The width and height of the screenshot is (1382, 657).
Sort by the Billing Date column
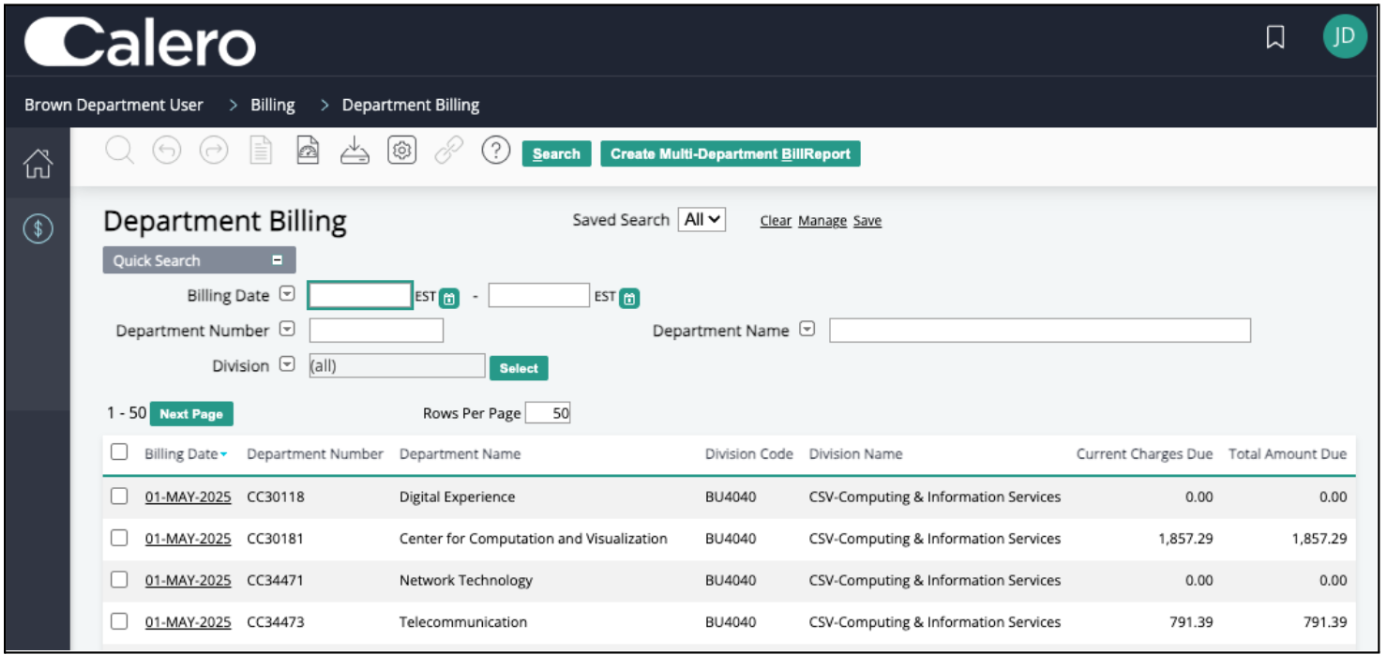click(185, 454)
